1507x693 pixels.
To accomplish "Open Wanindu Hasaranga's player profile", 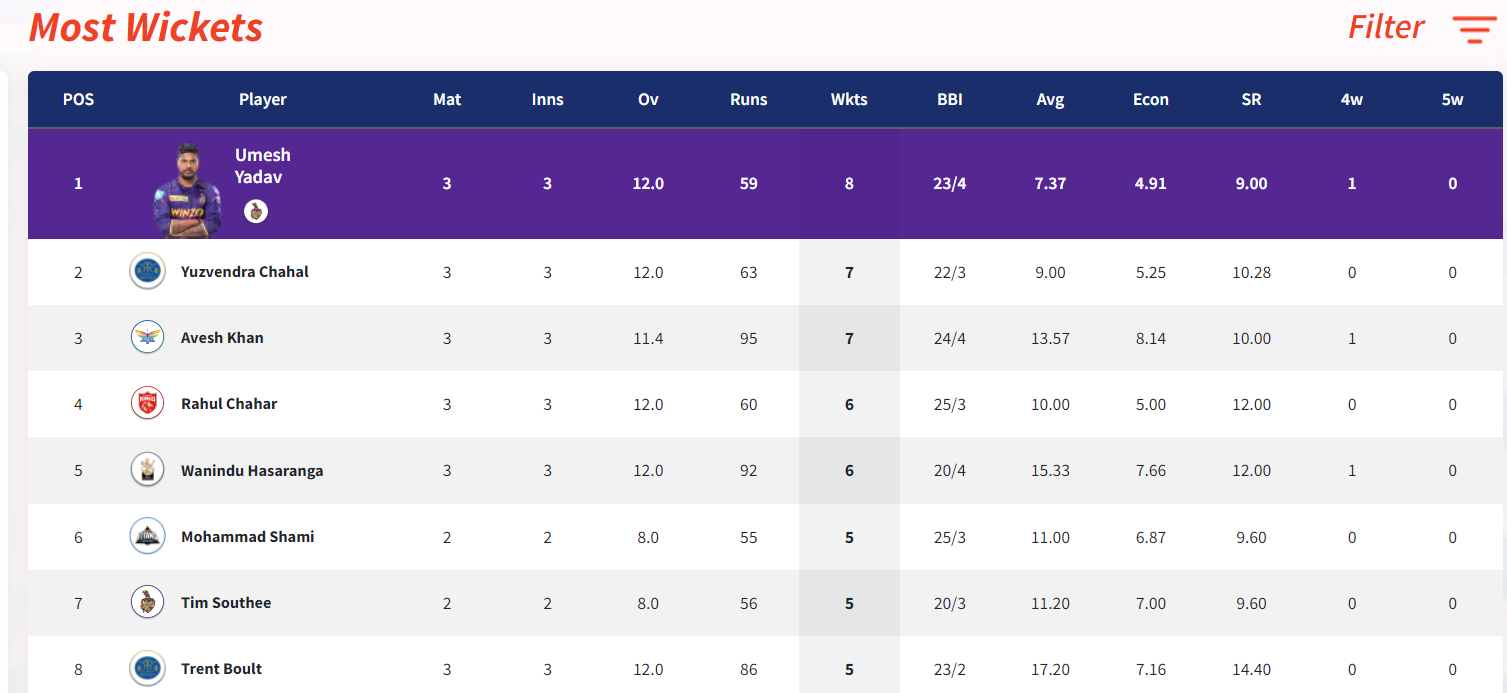I will tap(252, 470).
